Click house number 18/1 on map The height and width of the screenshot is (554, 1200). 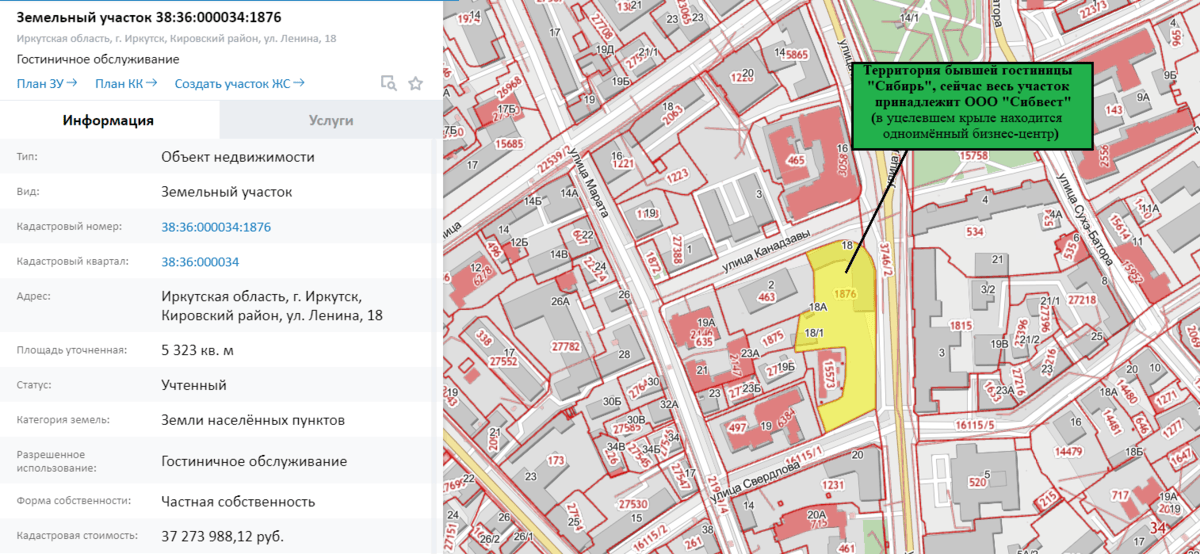pos(813,333)
